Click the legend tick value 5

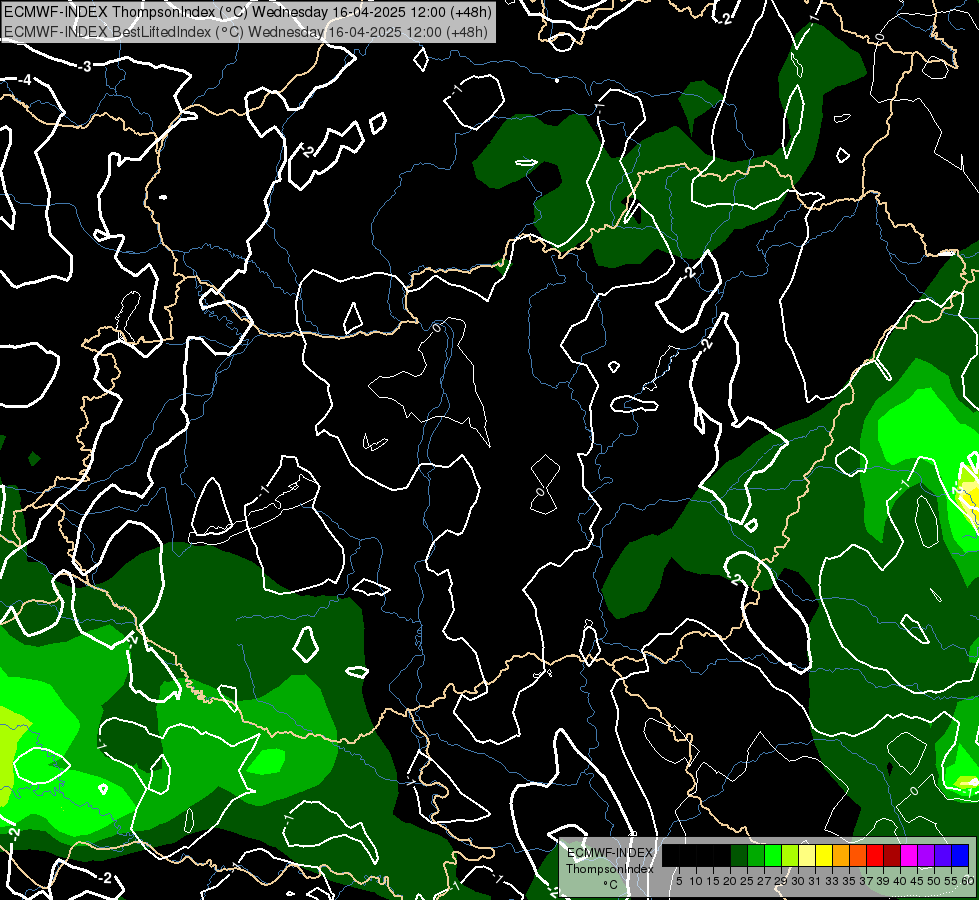click(x=679, y=881)
